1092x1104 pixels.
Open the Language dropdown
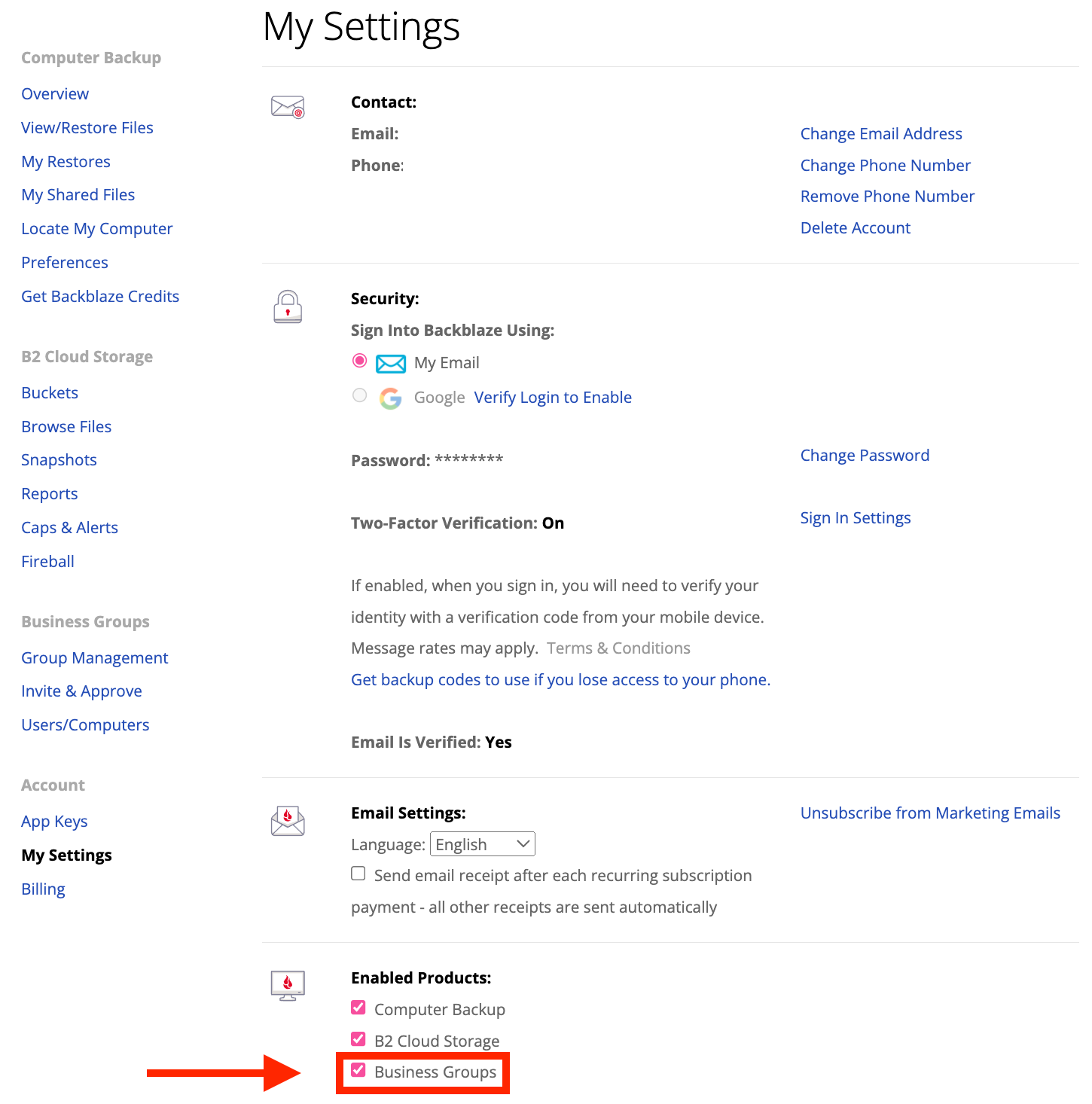(x=483, y=844)
